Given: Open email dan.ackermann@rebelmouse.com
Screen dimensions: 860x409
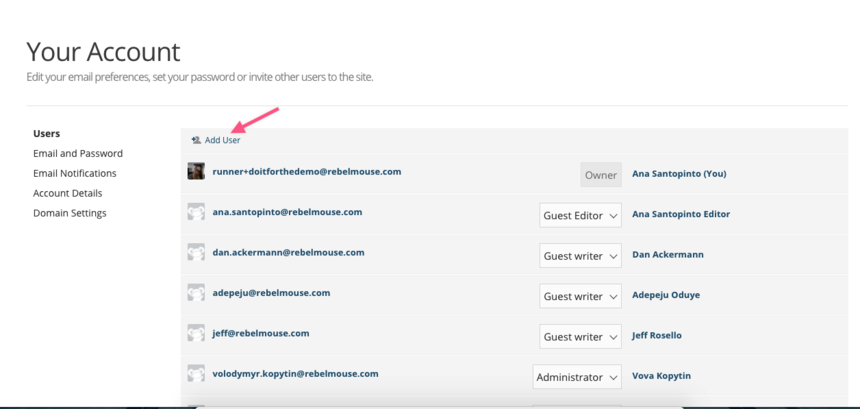Looking at the screenshot, I should [288, 253].
